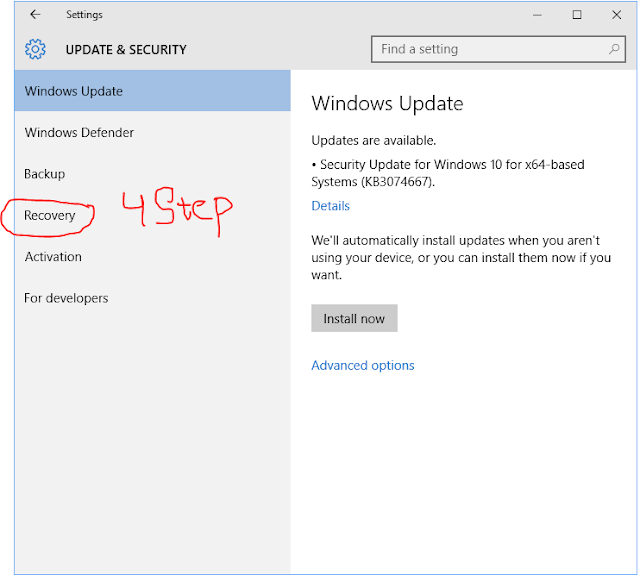Close the Settings window
Screen dimensions: 640x575
click(616, 15)
